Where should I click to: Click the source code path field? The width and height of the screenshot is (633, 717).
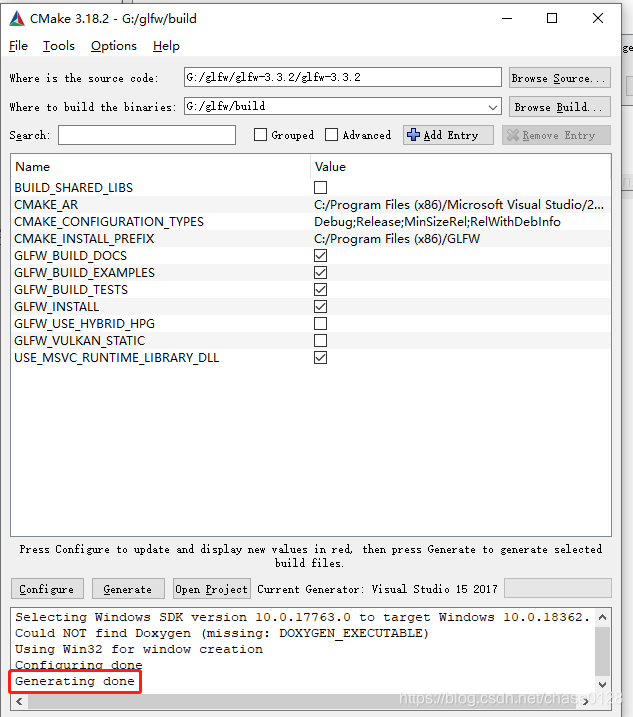coord(343,77)
